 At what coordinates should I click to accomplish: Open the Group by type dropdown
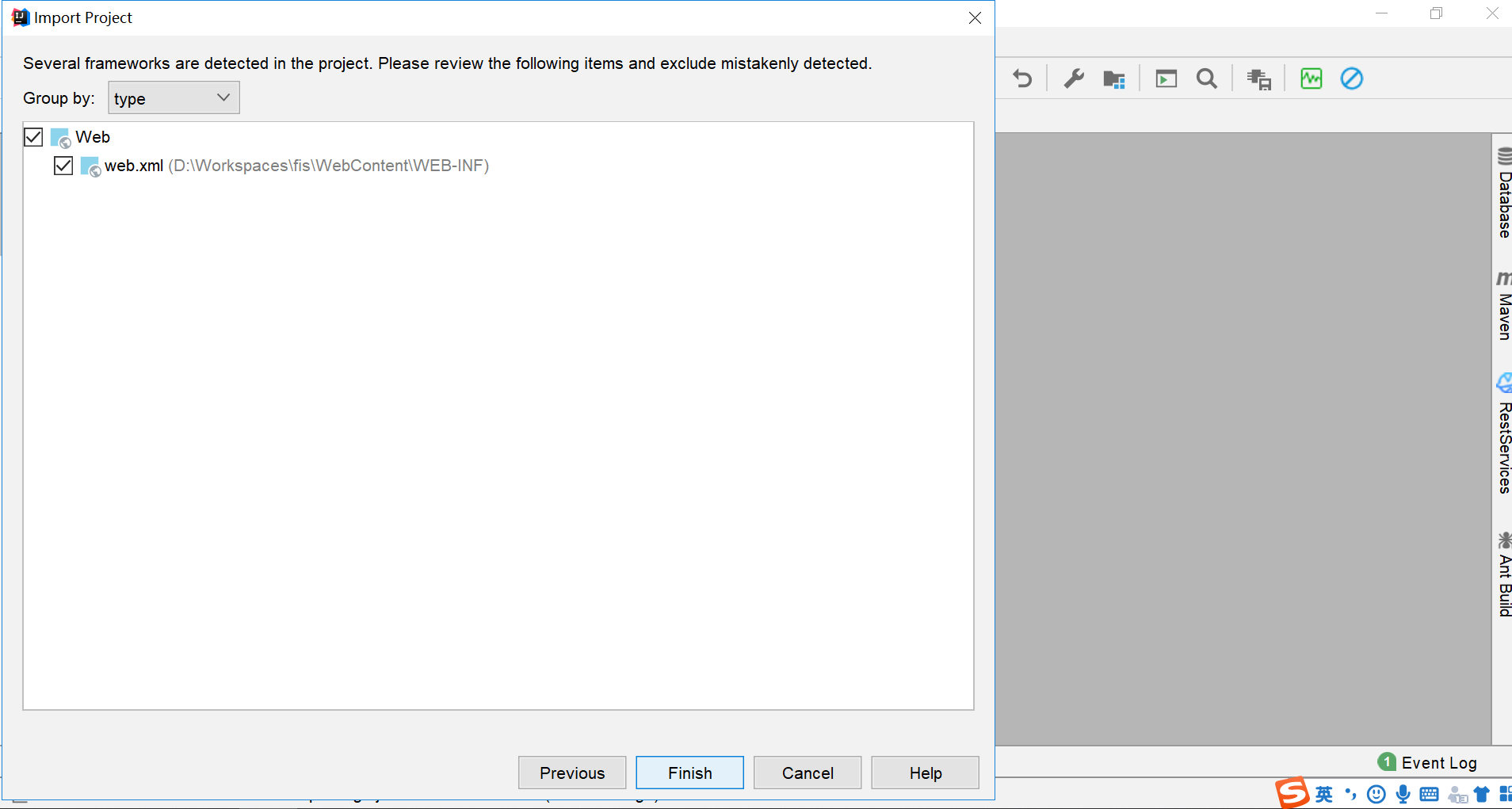point(174,97)
